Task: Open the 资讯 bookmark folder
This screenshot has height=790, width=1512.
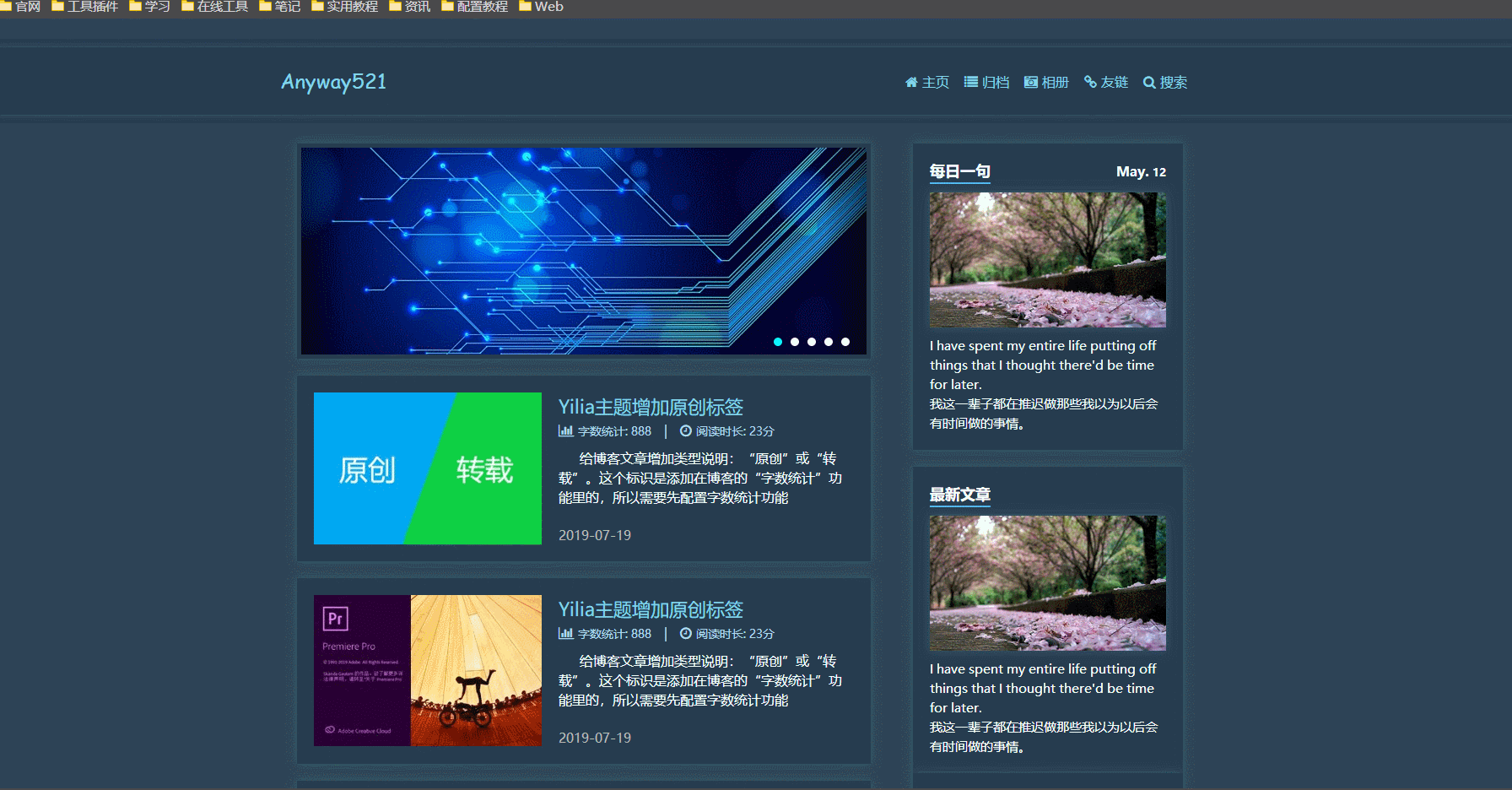Action: tap(410, 7)
